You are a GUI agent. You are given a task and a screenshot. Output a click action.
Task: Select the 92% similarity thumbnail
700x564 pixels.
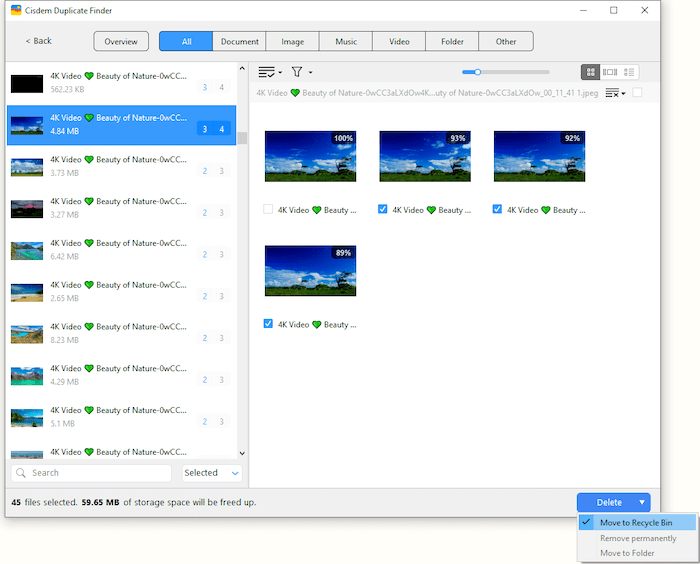click(539, 156)
